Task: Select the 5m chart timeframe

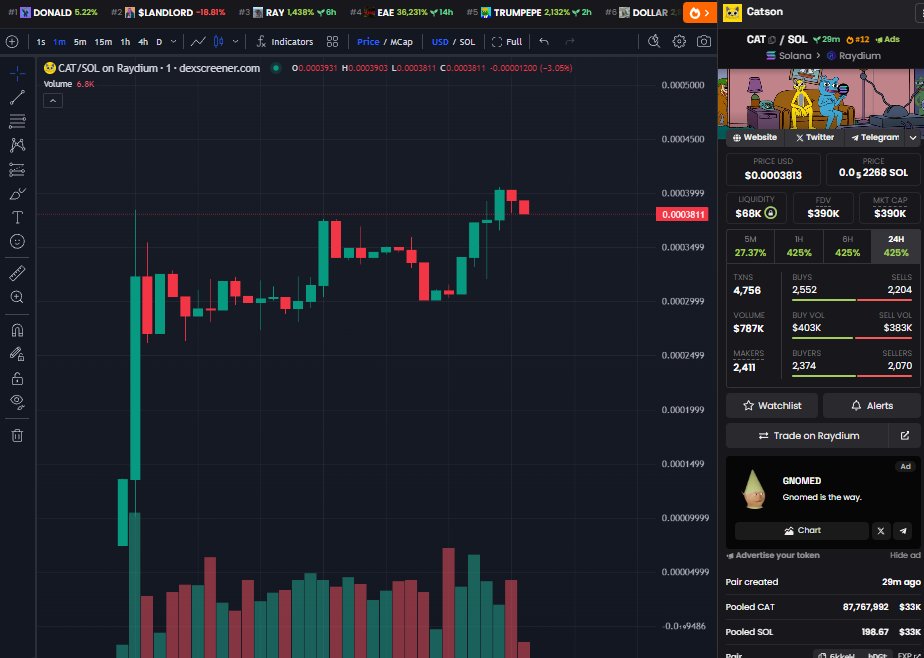Action: (x=79, y=43)
